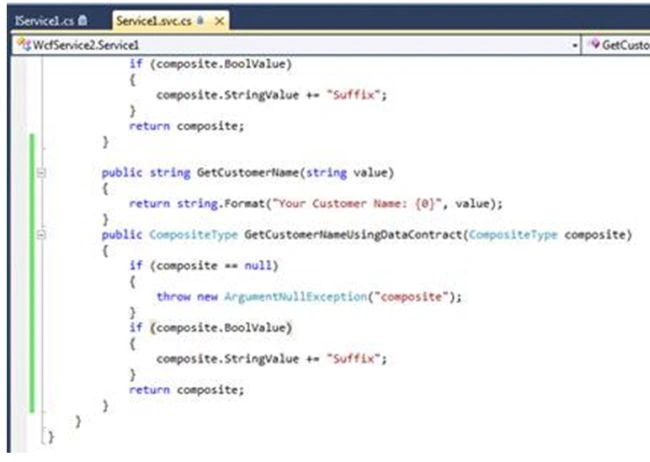Screen dimensions: 650x462
Task: Click the highlighted if (composite.BoolValue) line
Action: click(211, 328)
